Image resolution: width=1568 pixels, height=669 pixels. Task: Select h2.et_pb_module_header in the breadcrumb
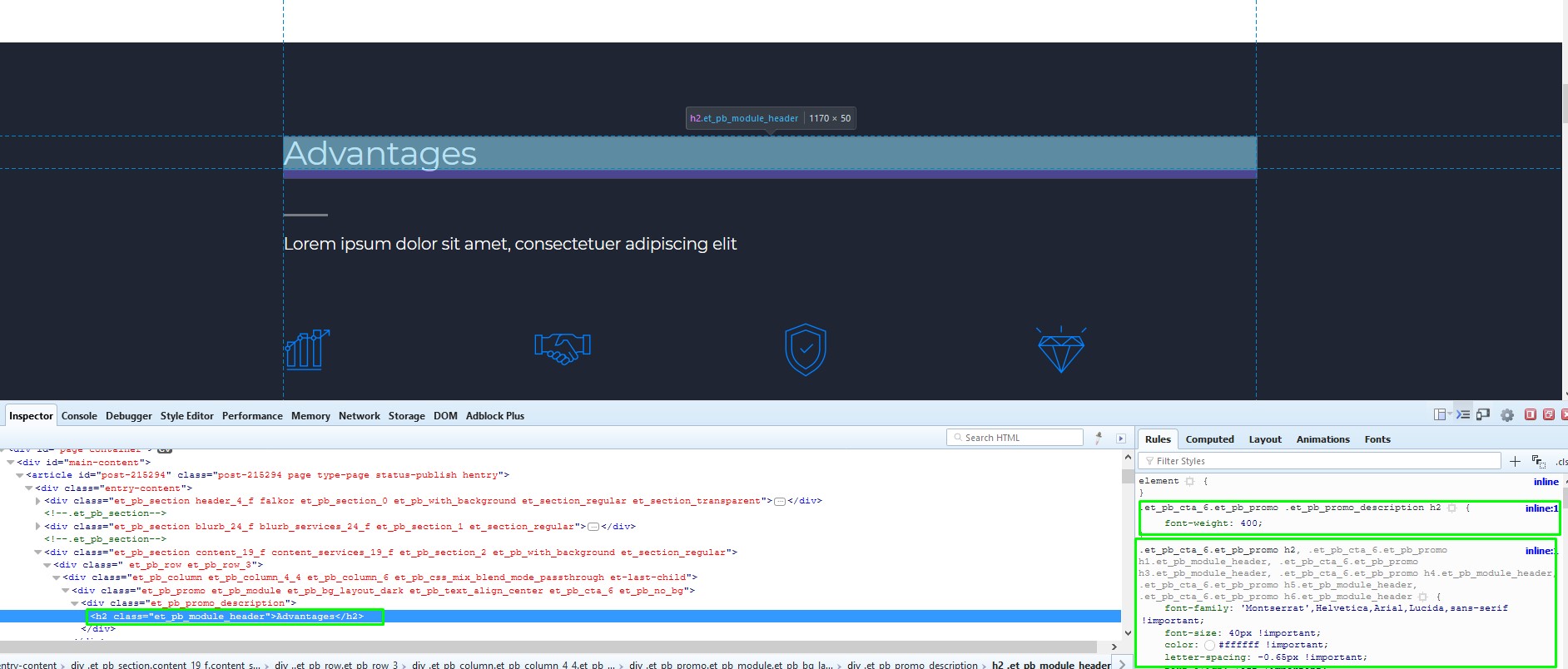(x=1051, y=664)
